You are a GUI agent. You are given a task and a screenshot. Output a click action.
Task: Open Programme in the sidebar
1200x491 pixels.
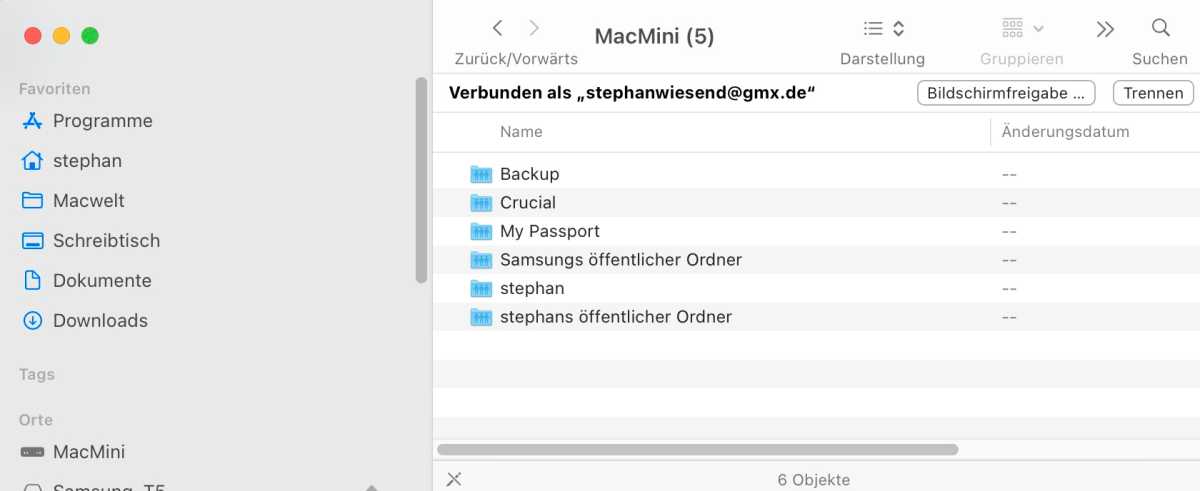click(x=103, y=121)
